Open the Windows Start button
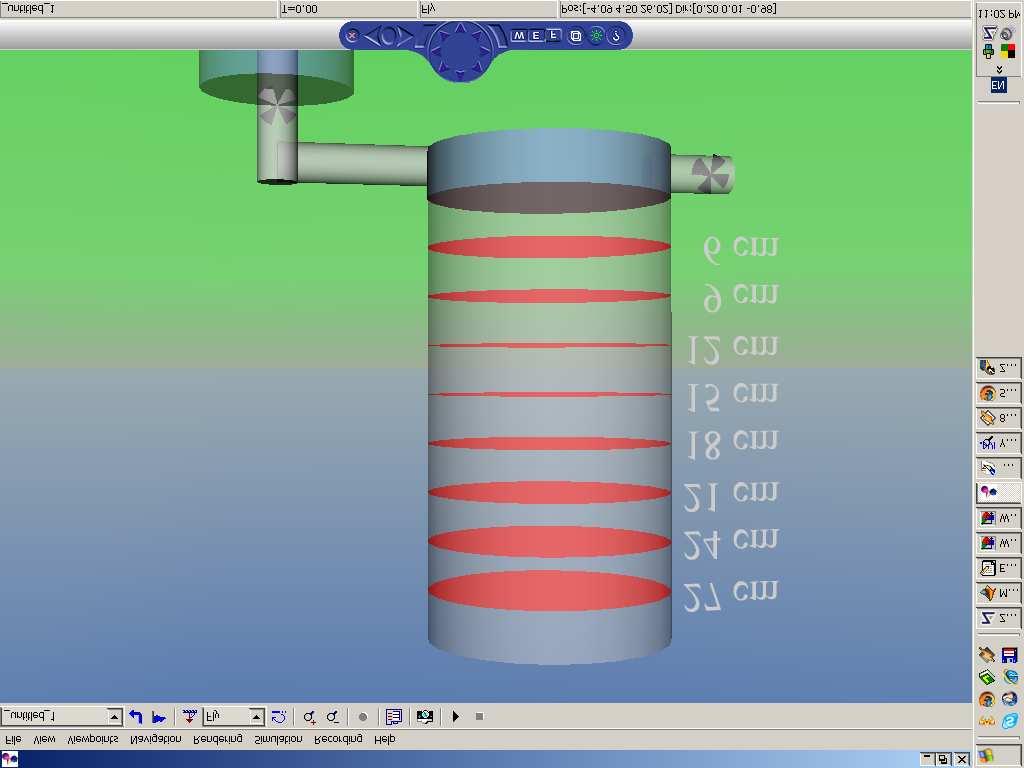Image resolution: width=1024 pixels, height=768 pixels. pyautogui.click(x=998, y=755)
